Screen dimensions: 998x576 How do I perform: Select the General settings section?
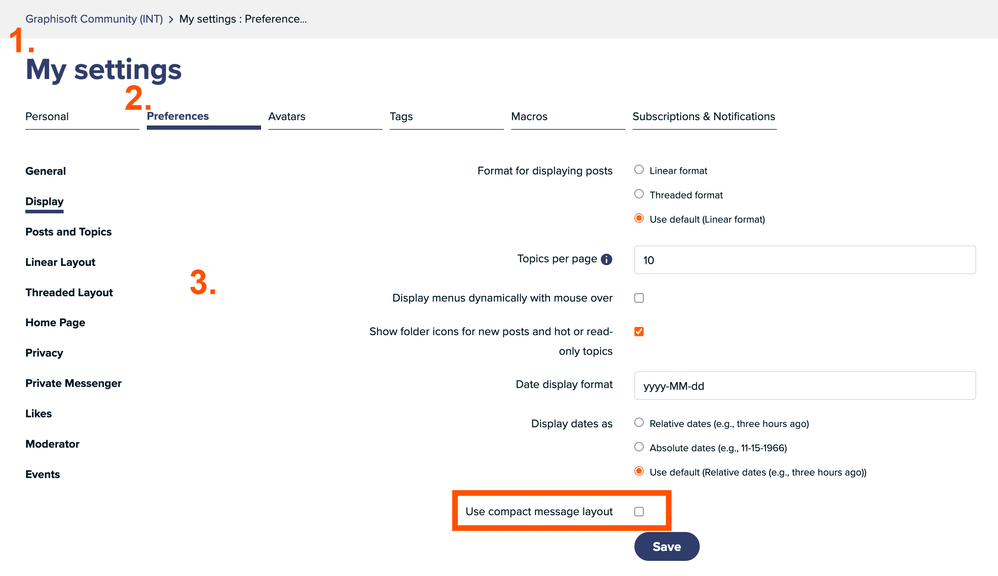pos(45,170)
